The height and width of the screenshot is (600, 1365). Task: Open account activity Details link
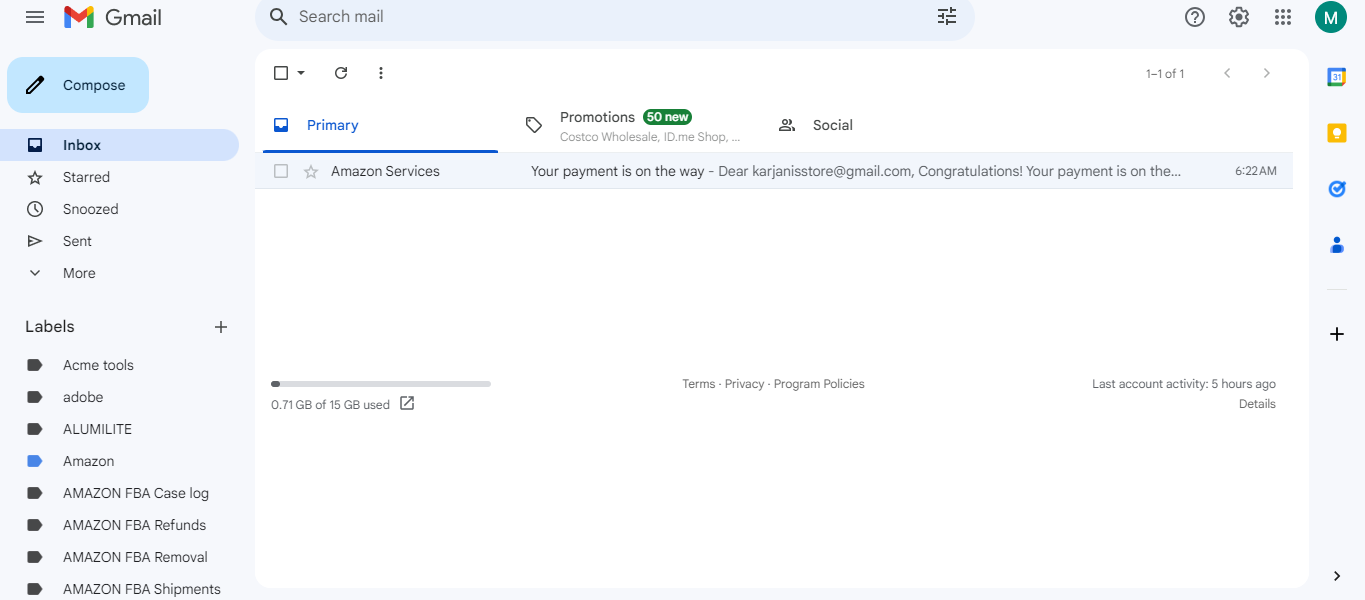(x=1257, y=404)
